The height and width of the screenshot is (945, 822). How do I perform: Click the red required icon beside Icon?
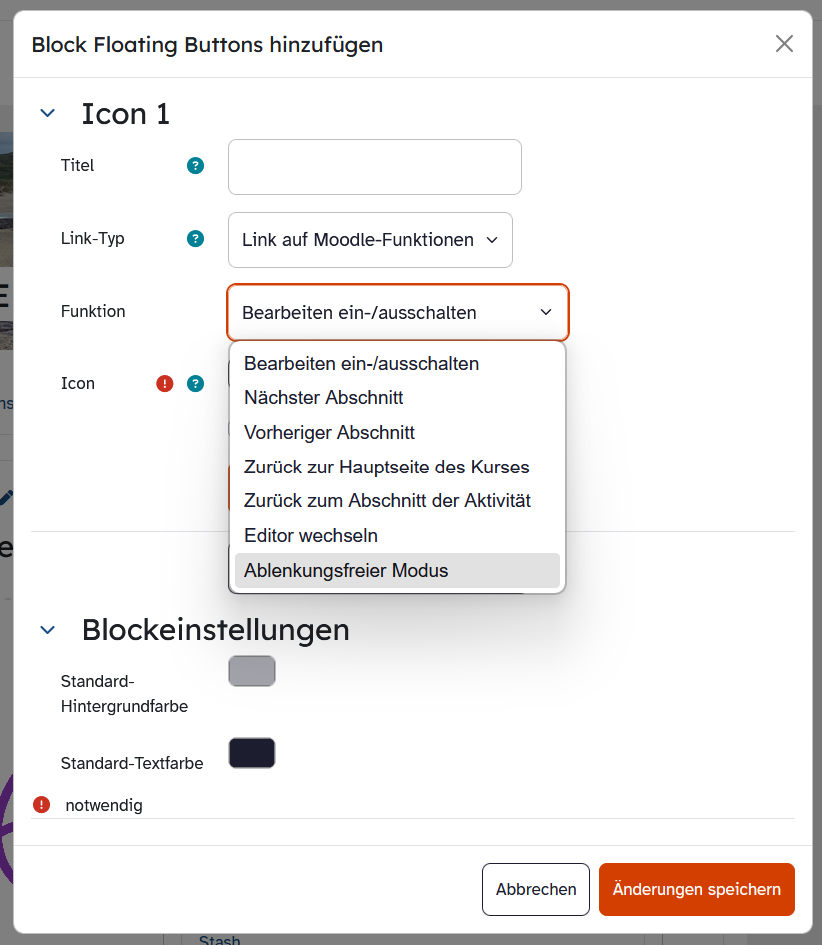[165, 383]
